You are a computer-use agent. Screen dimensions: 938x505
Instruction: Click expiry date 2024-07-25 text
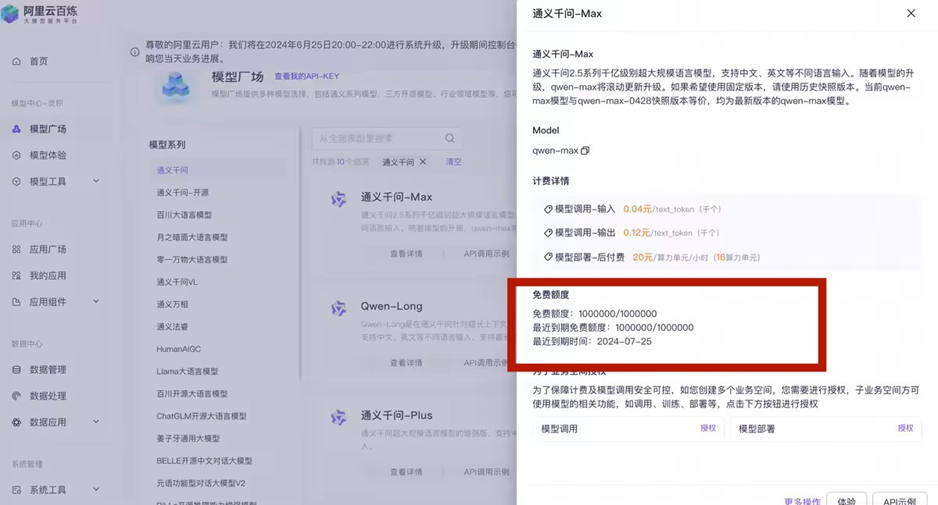(624, 342)
